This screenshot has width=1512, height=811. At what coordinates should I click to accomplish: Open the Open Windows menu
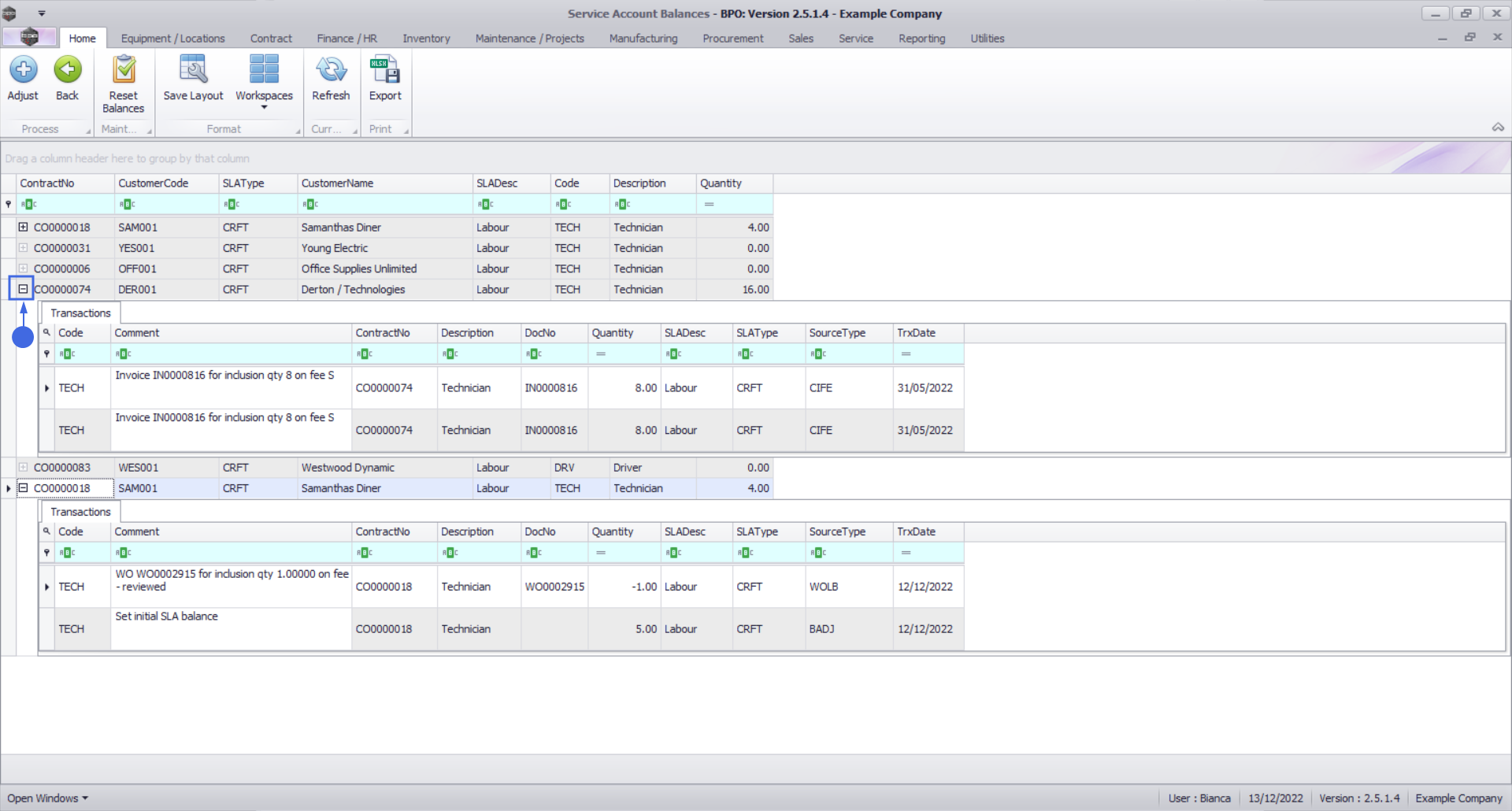click(47, 798)
